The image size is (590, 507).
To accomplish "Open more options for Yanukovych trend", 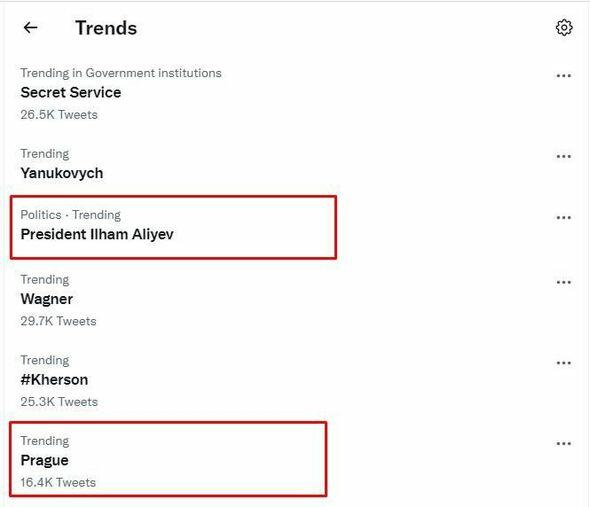I will coord(563,157).
